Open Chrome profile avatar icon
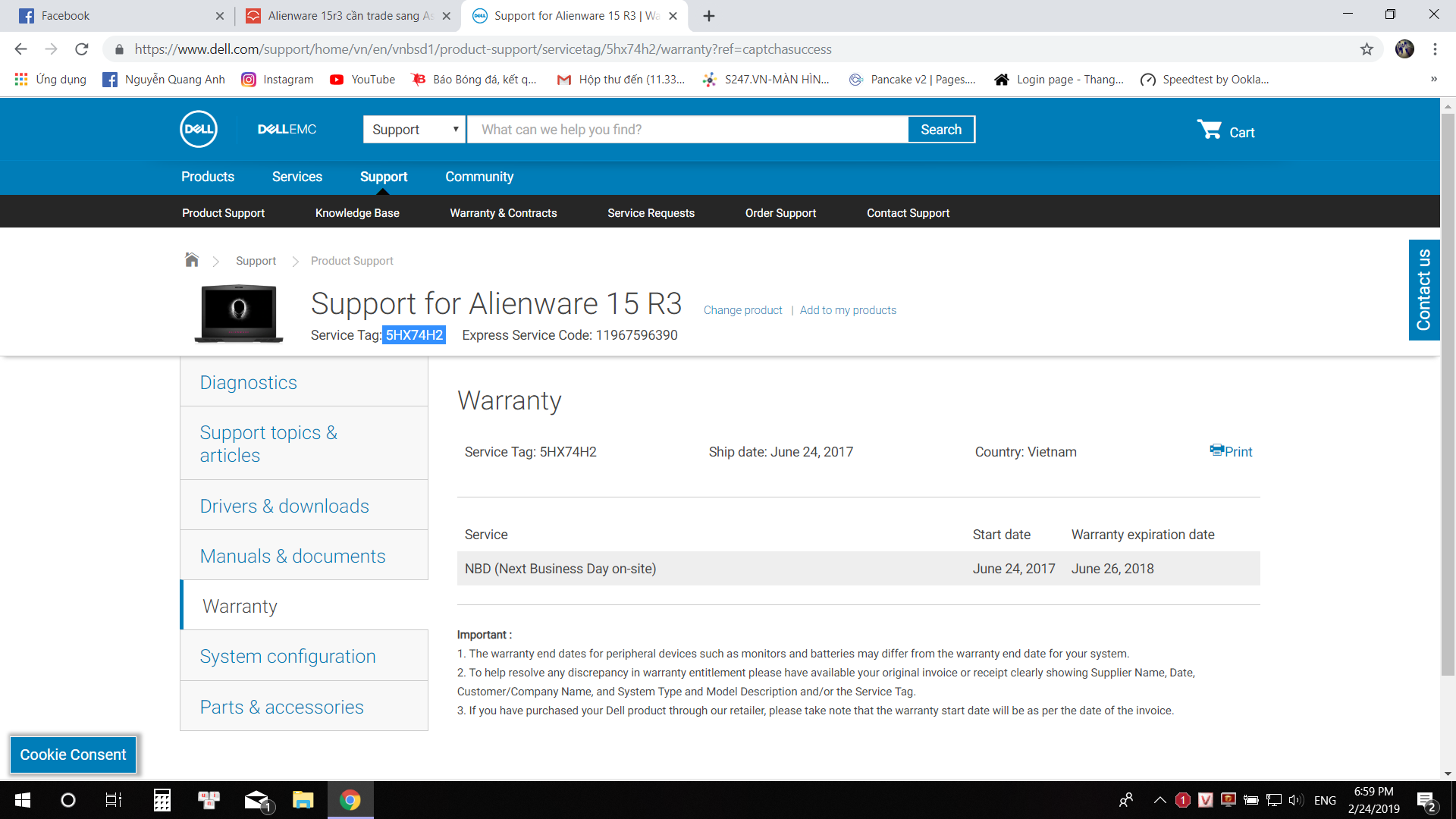Viewport: 1456px width, 819px height. pyautogui.click(x=1404, y=49)
